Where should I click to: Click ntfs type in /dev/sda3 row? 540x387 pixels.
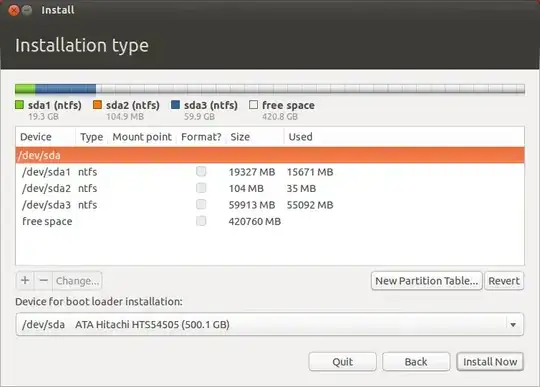87,205
